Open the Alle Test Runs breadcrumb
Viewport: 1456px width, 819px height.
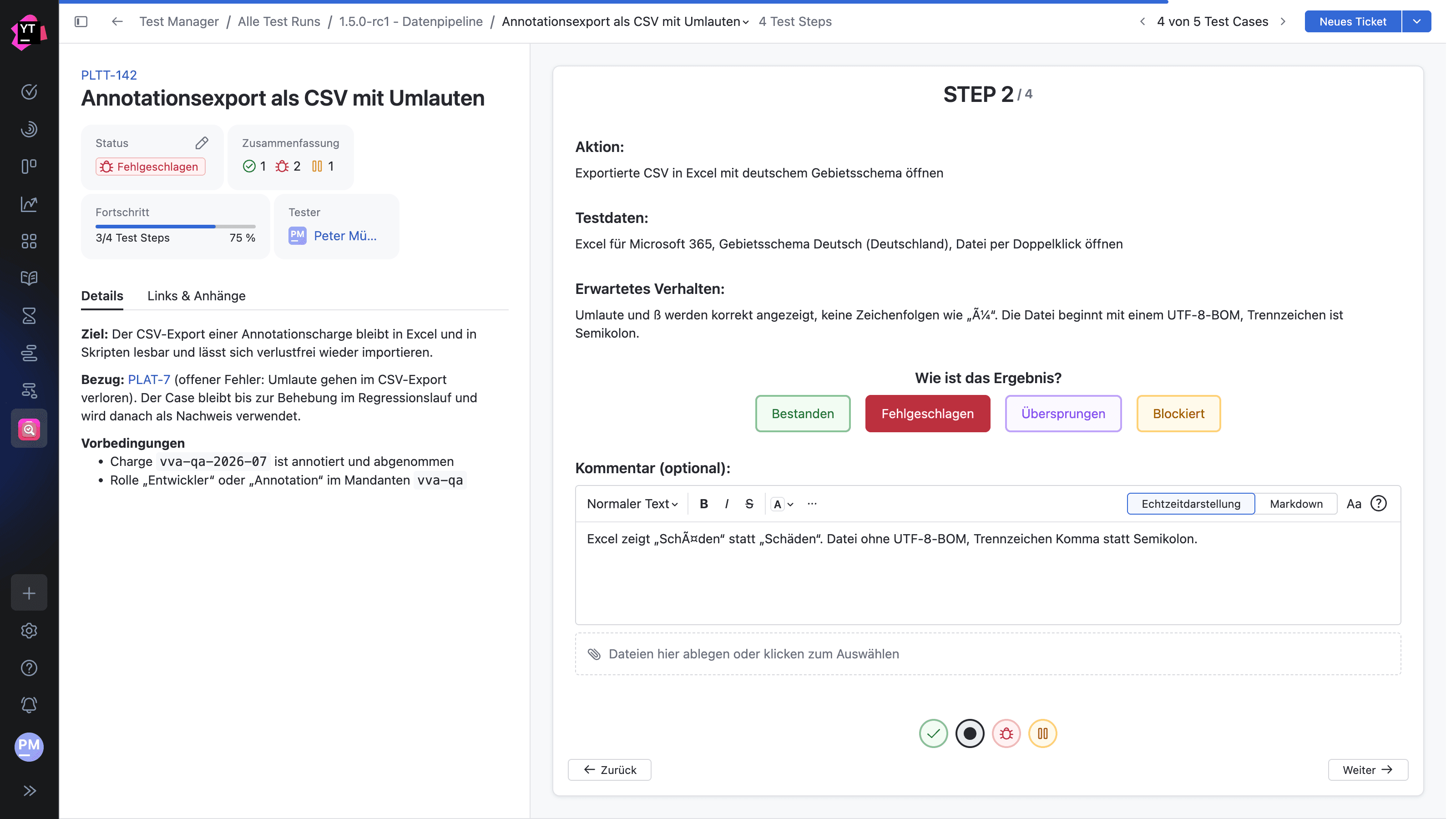click(278, 21)
